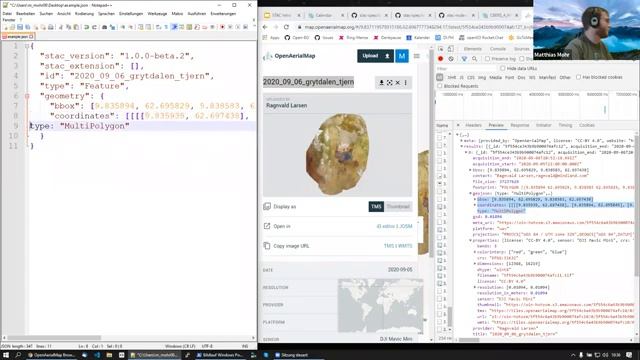Click the OpenAerialMap logo link
Viewport: 640px width, 360px height.
tap(290, 56)
